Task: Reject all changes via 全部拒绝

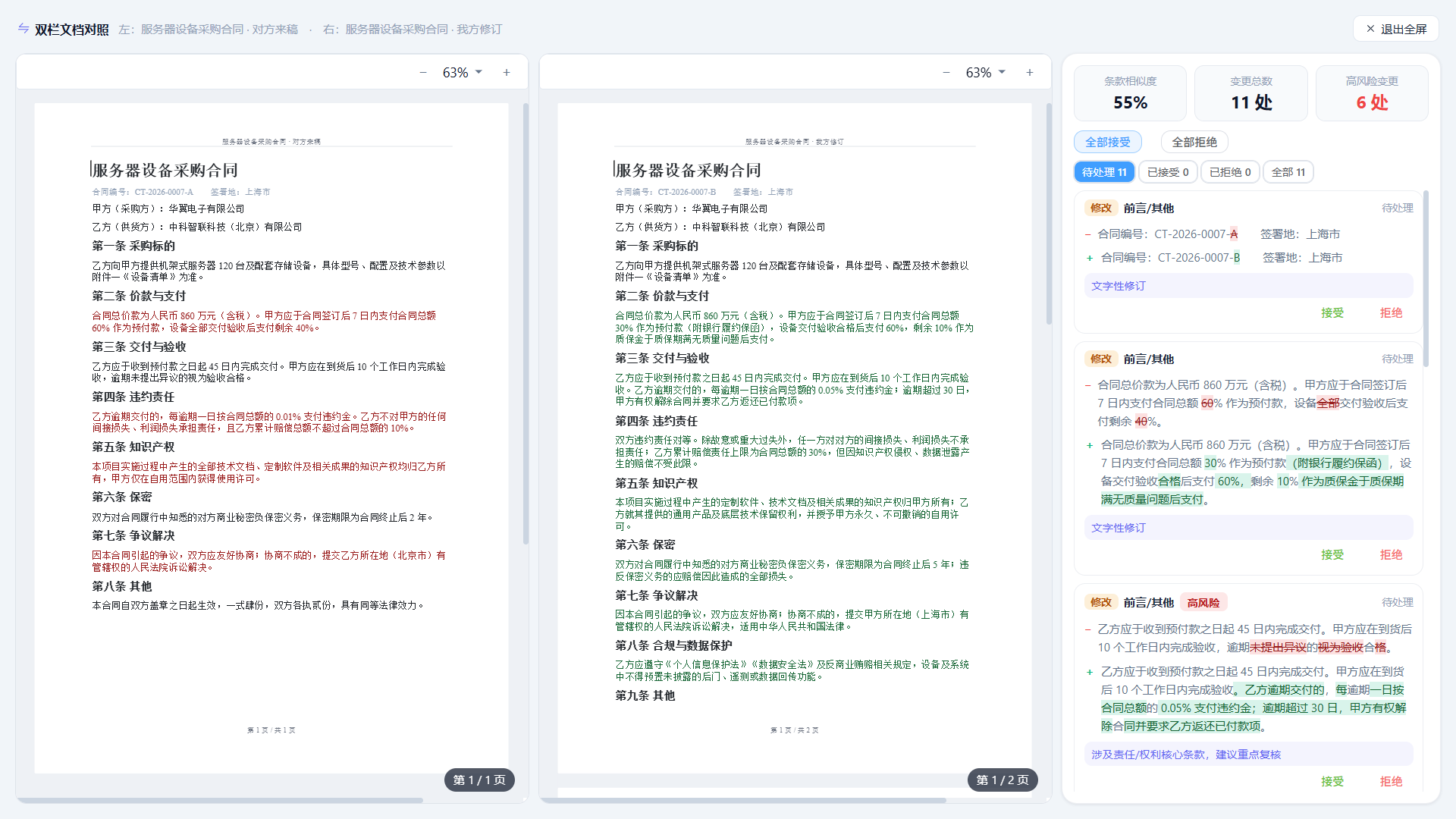Action: (1194, 142)
